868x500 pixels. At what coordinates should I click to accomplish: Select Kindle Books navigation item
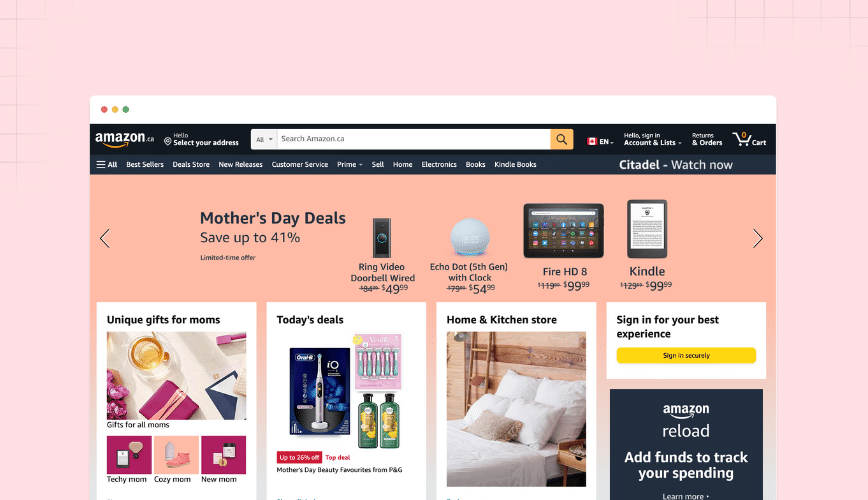(x=515, y=164)
